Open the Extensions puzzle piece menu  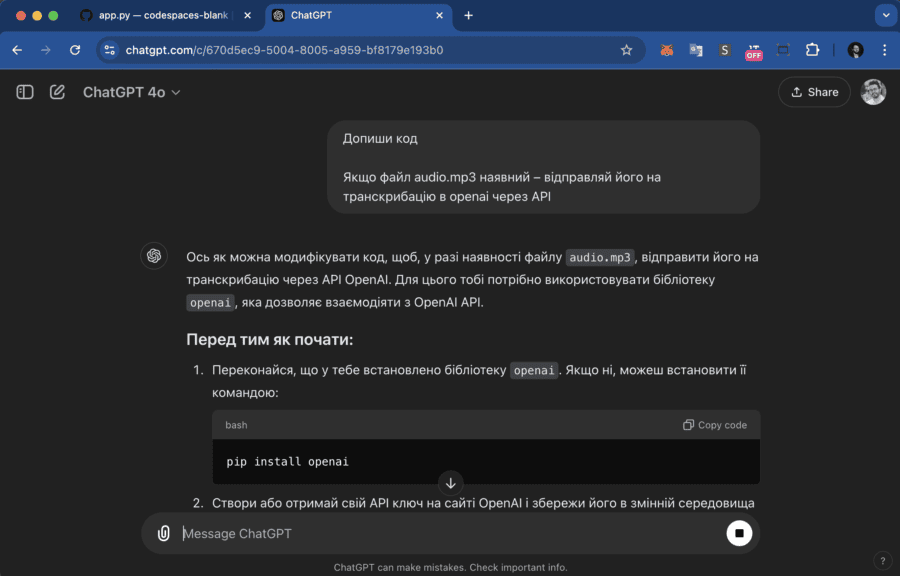[812, 50]
